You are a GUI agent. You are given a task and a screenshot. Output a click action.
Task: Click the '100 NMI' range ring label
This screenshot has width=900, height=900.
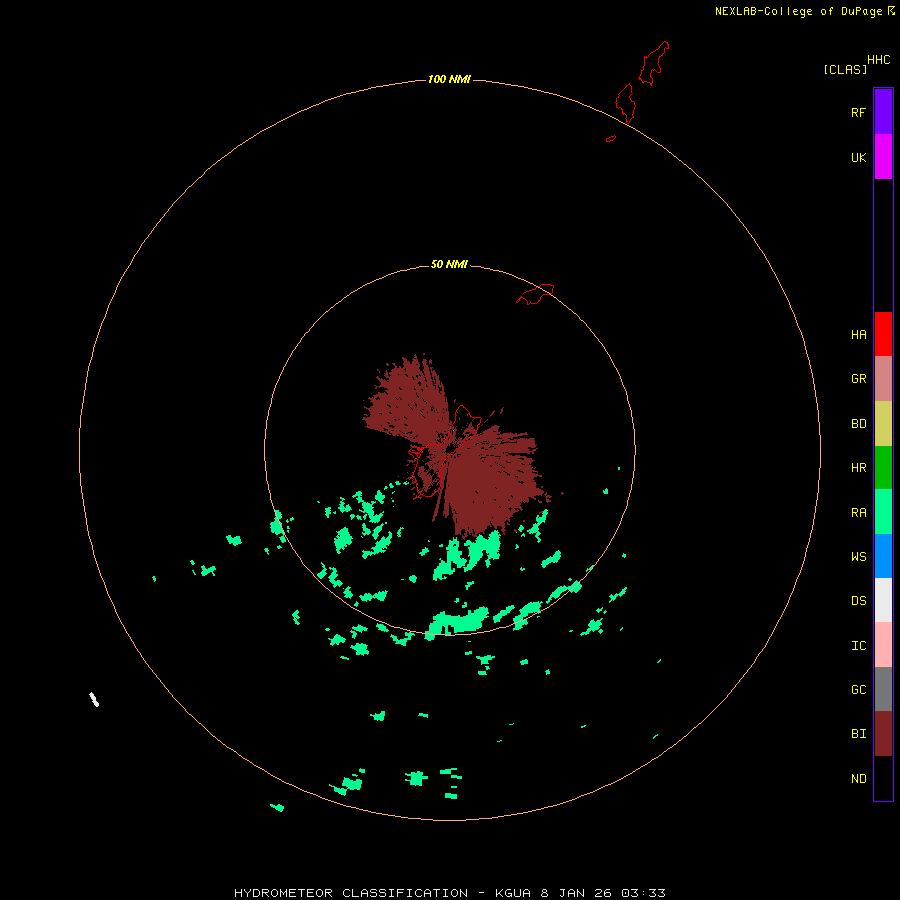pyautogui.click(x=449, y=79)
